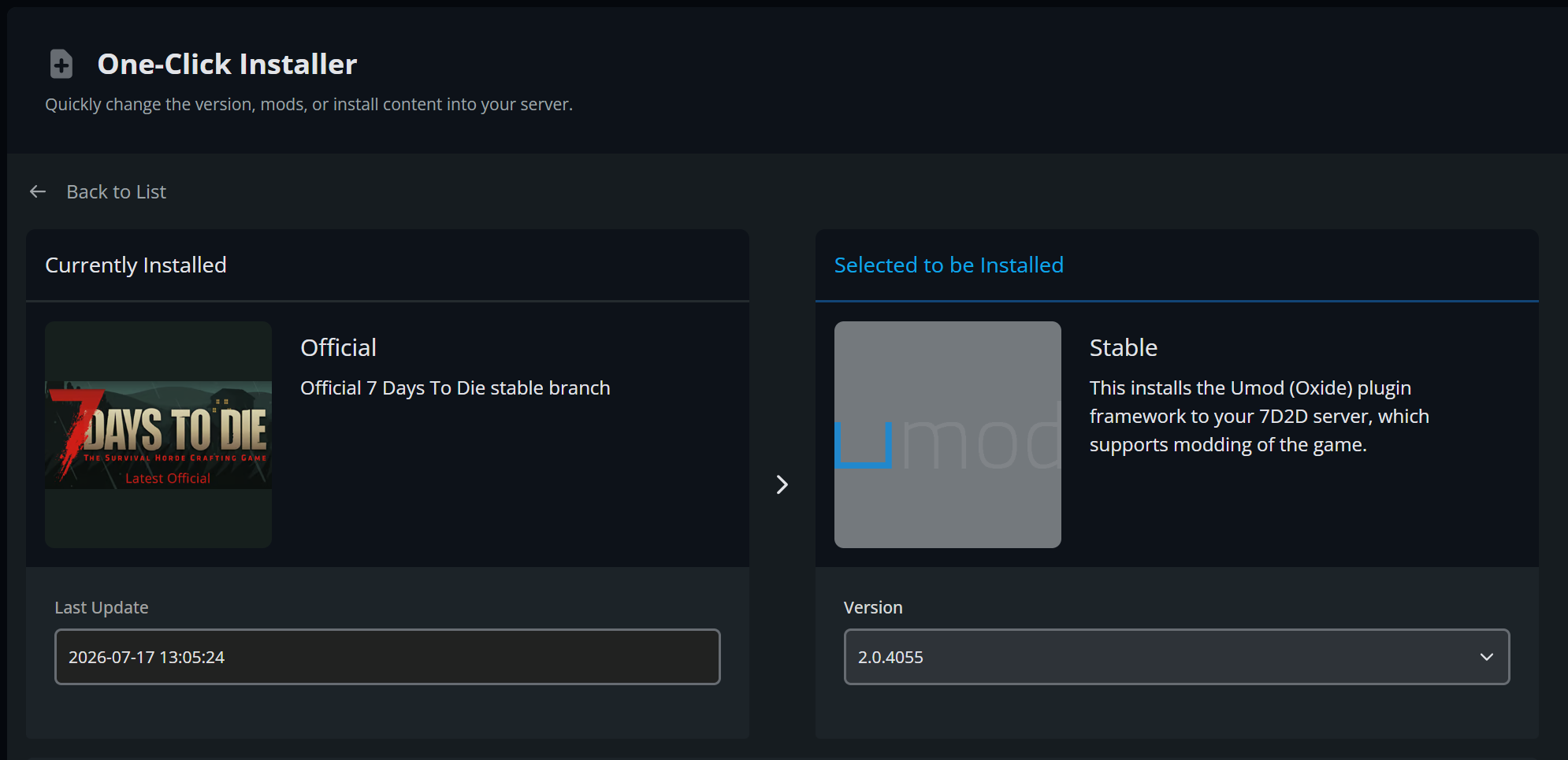Viewport: 1568px width, 760px height.
Task: Click the Currently Installed heading
Action: point(136,265)
